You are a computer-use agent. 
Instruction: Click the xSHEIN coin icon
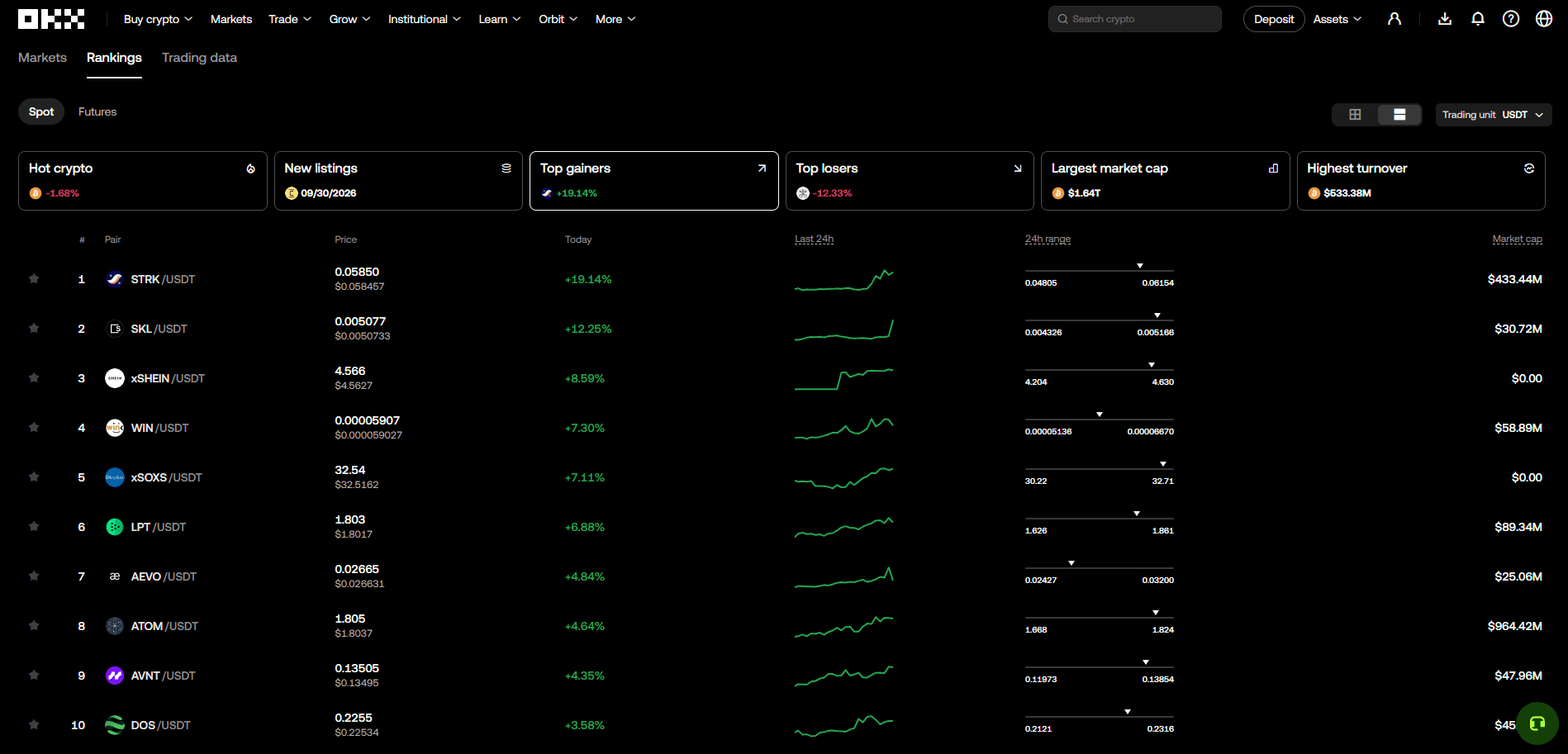pos(115,378)
